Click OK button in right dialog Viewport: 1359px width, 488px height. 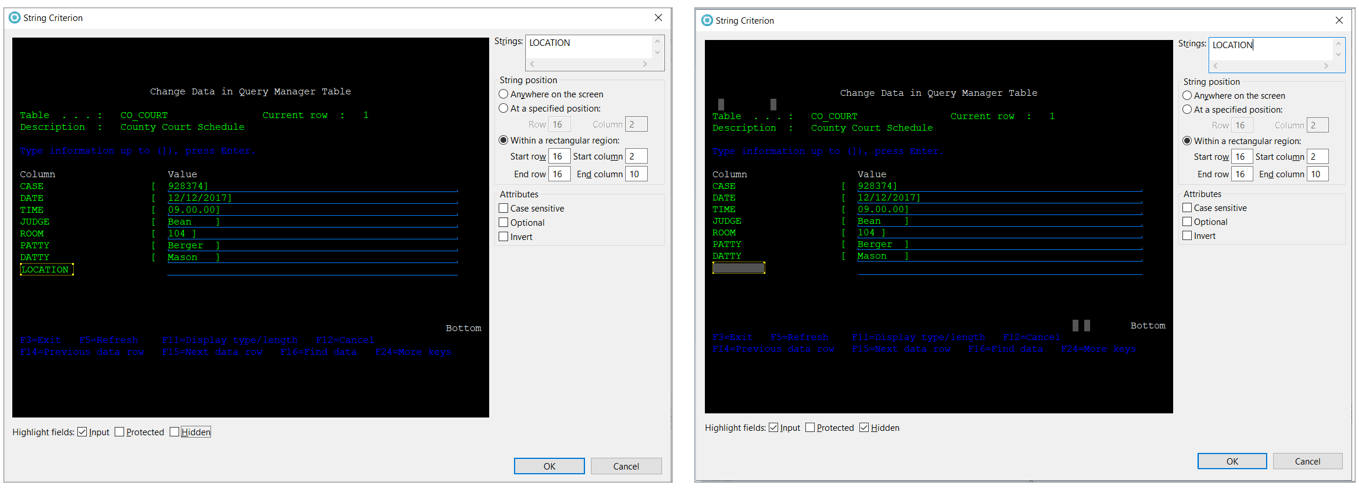tap(1232, 461)
